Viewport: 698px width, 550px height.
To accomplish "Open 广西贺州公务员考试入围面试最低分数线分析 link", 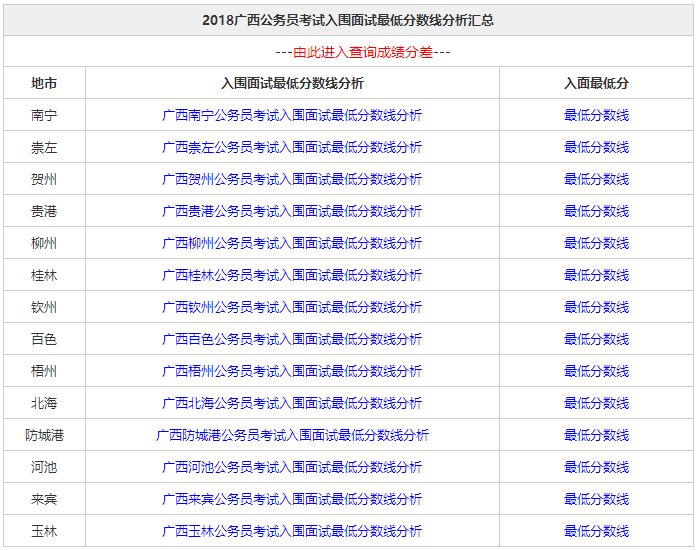I will (292, 179).
